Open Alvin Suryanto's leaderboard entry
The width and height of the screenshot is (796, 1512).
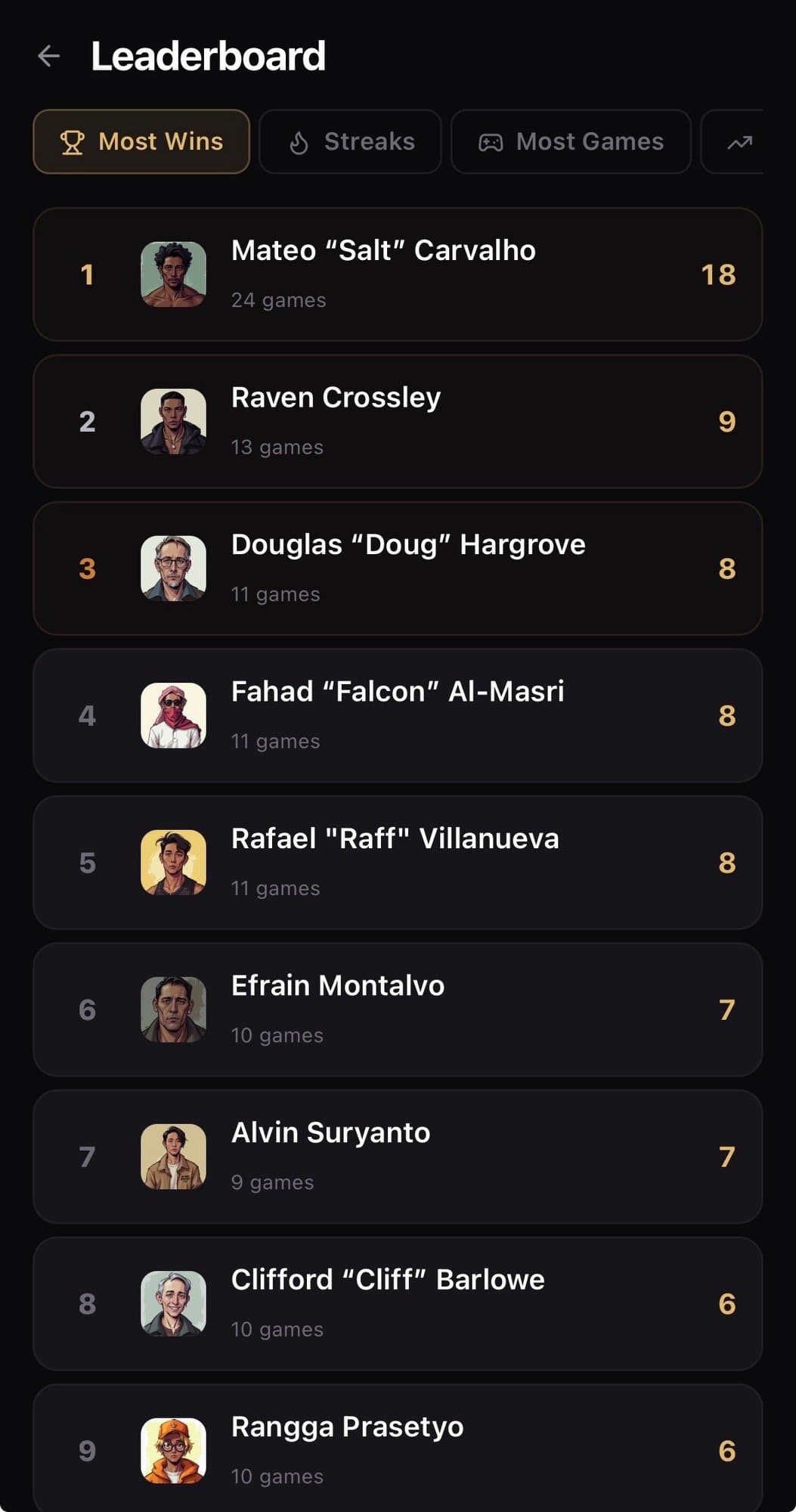point(398,1157)
